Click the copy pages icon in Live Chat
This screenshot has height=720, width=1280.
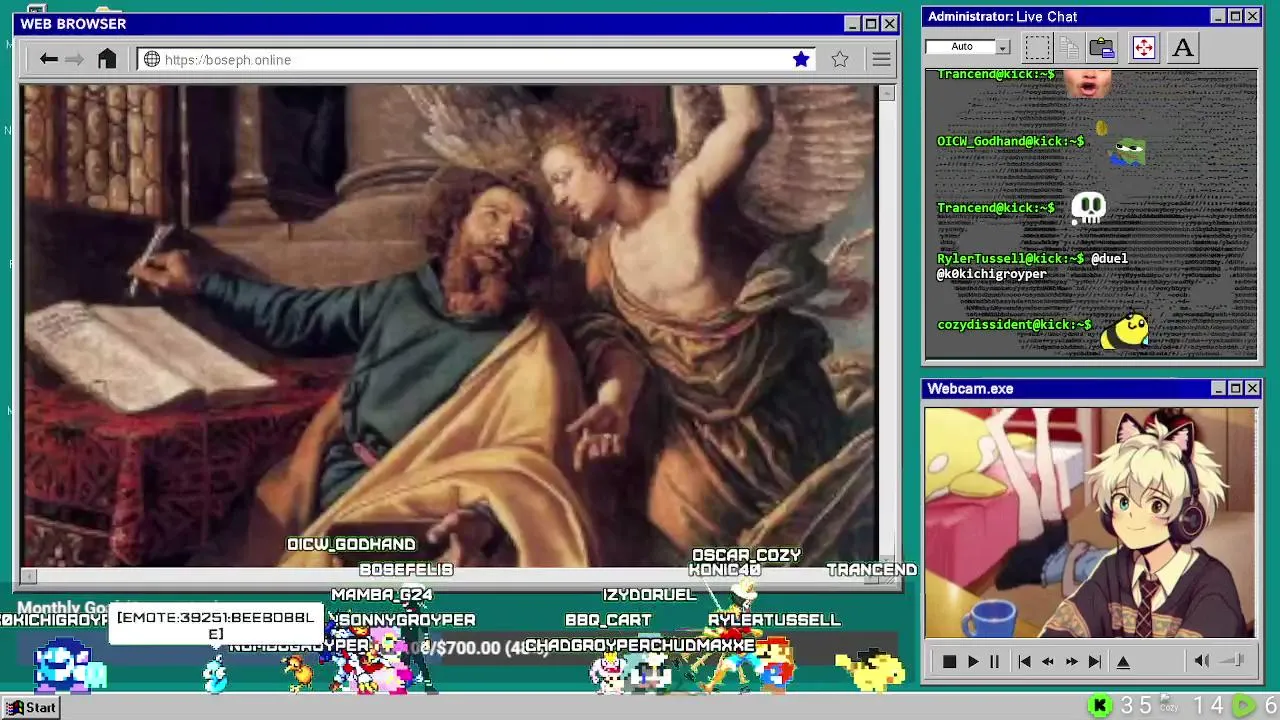click(x=1069, y=47)
